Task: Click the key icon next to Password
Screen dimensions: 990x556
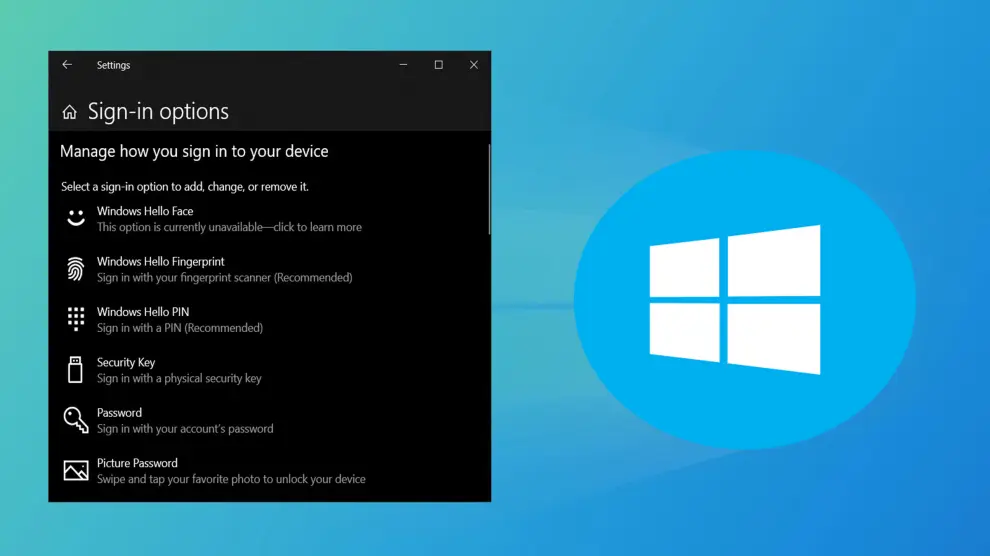Action: click(x=76, y=420)
